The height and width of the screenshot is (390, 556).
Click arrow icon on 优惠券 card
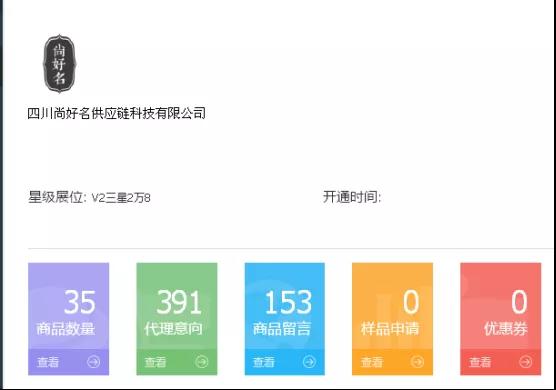coord(526,362)
